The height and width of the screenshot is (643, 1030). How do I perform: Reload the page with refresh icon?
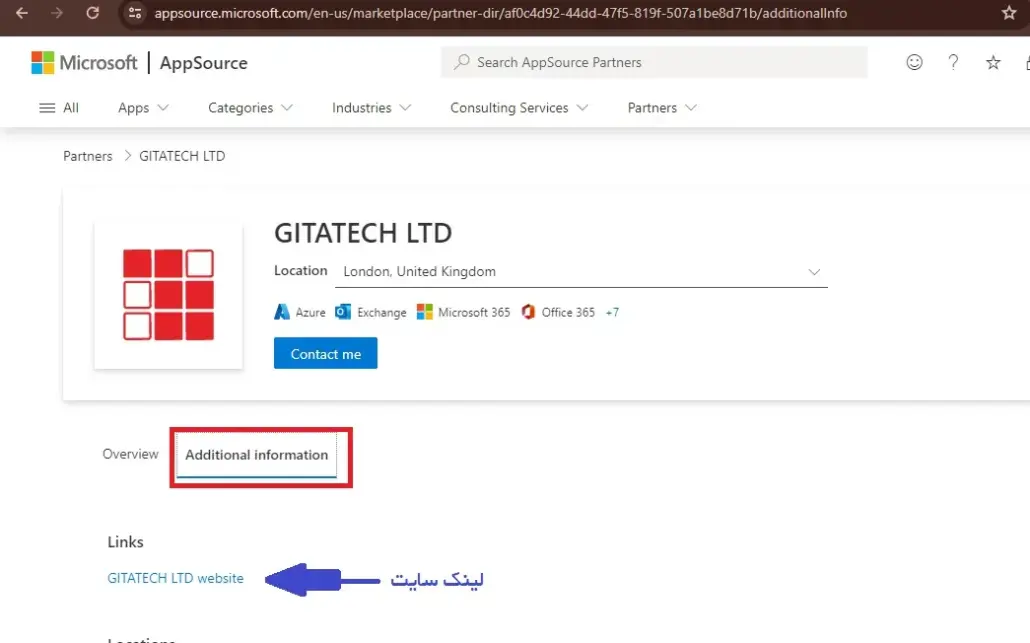click(93, 12)
